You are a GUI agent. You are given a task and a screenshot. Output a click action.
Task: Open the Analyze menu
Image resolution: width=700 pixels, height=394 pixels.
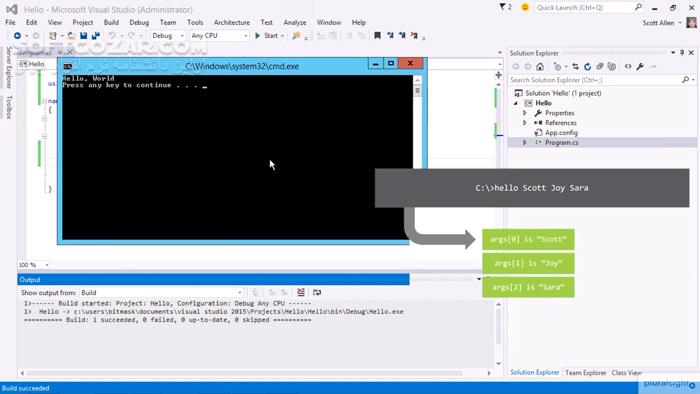click(295, 22)
